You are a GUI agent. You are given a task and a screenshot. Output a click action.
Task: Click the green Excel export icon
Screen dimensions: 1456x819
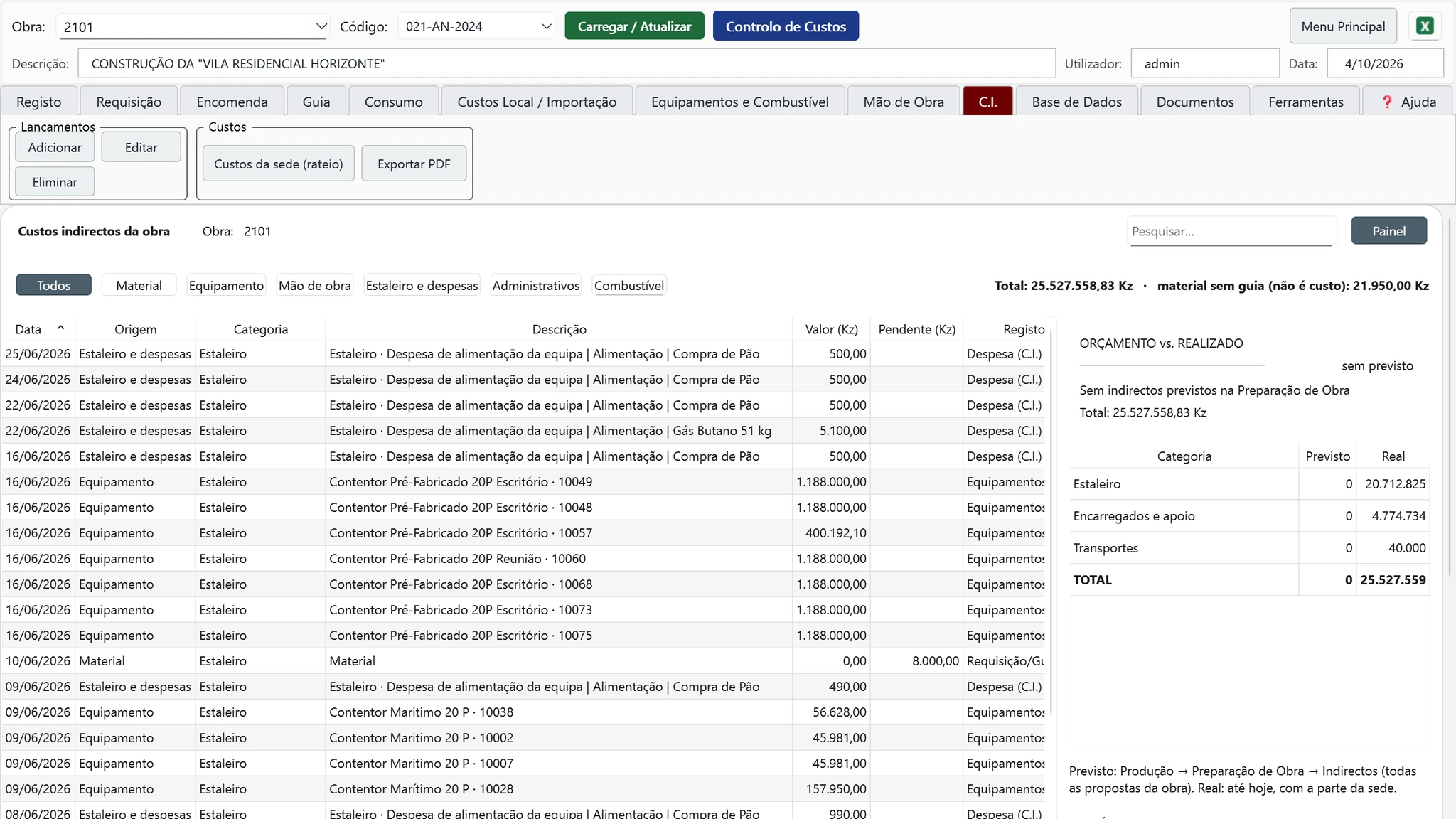pyautogui.click(x=1425, y=26)
